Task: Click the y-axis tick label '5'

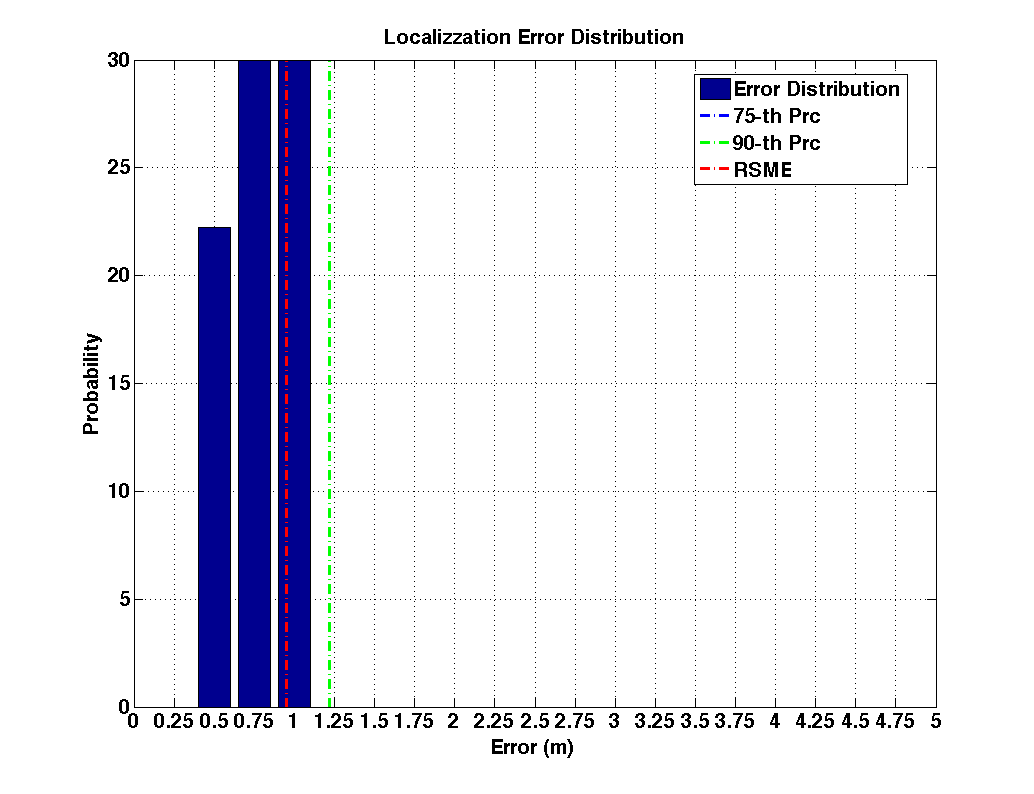Action: [125, 599]
